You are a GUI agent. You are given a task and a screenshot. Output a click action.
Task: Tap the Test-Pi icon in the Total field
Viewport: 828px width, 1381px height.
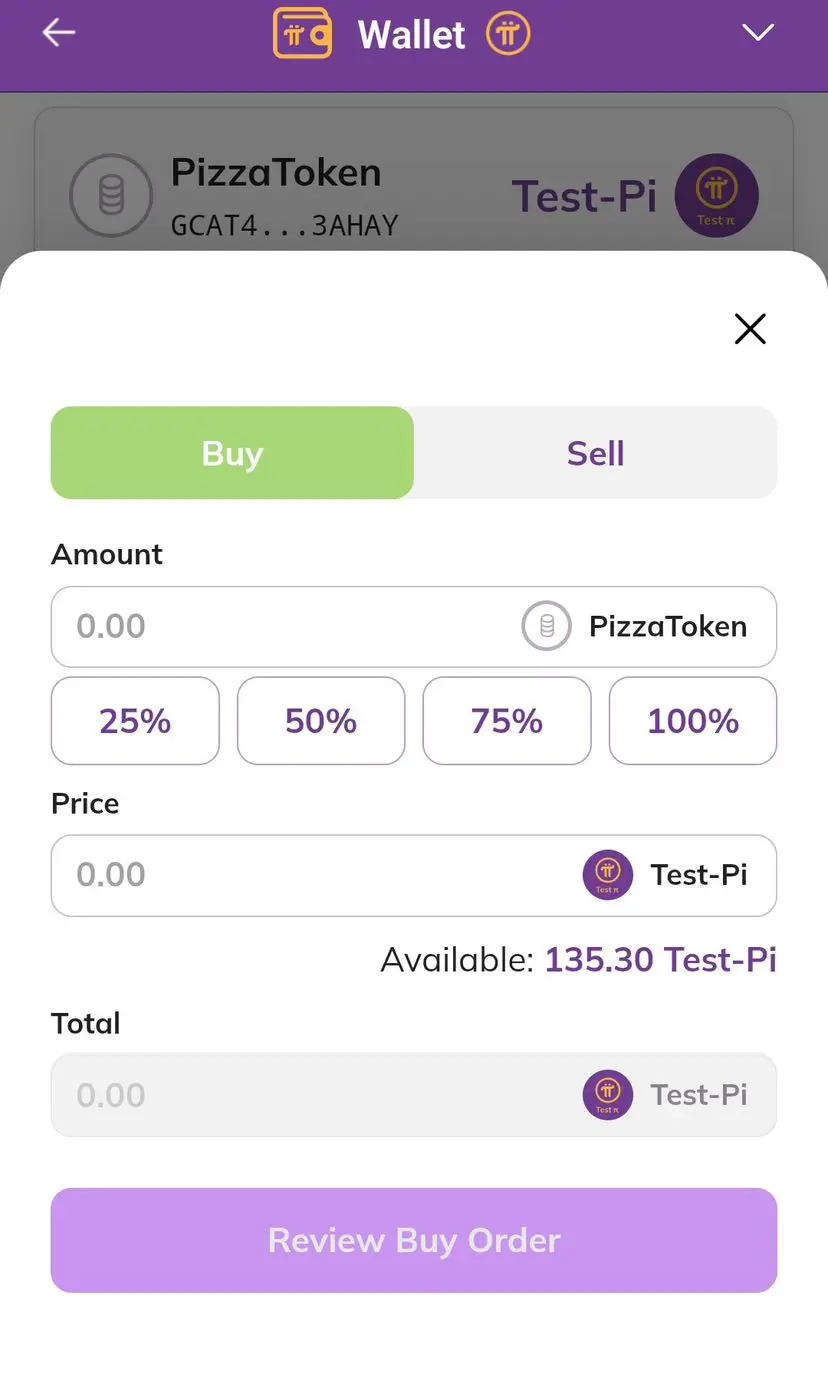point(608,1095)
